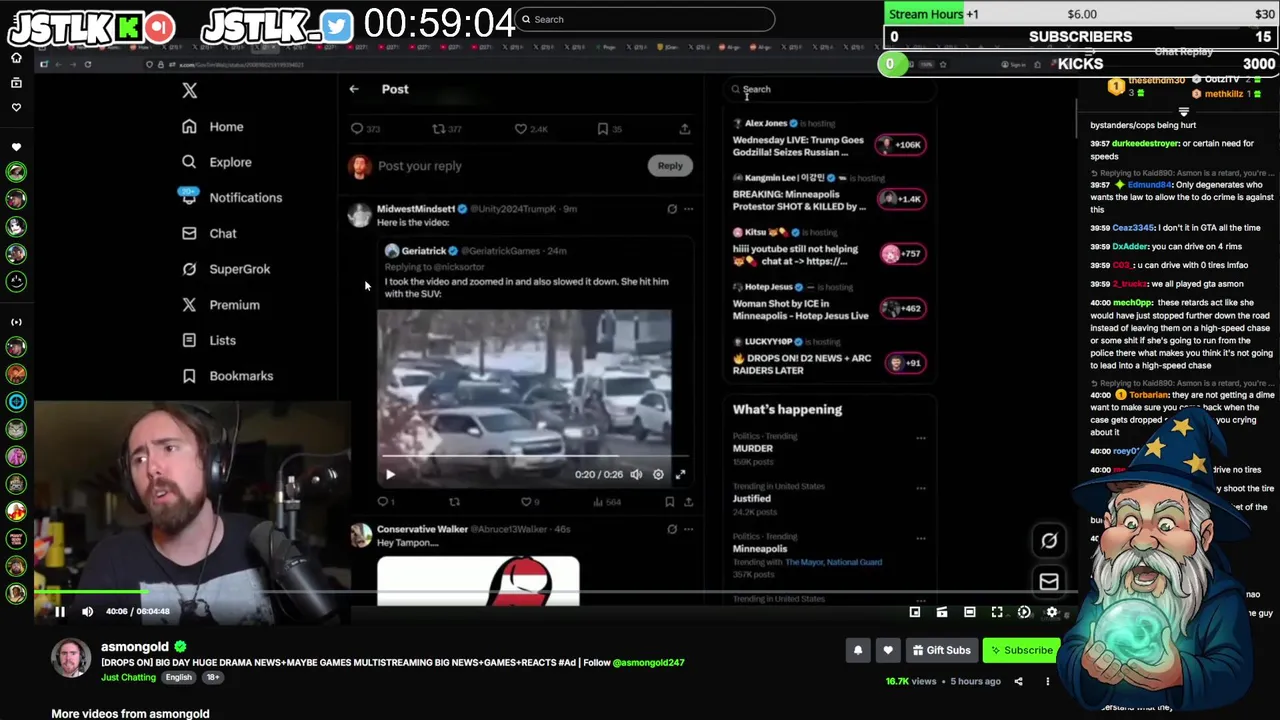This screenshot has width=1280, height=720.
Task: Open the asmongold channel name link
Action: [x=135, y=646]
